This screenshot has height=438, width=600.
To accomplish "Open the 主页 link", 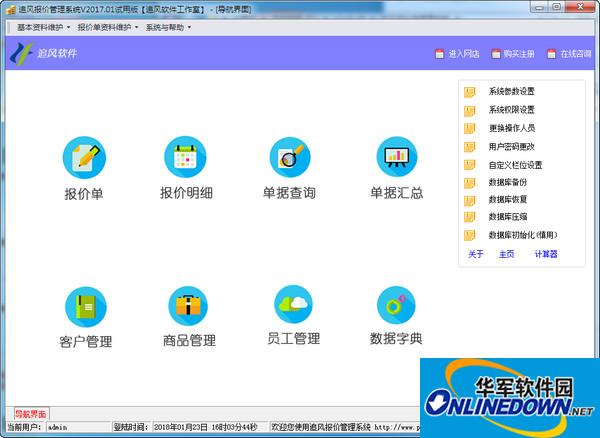I will 506,254.
